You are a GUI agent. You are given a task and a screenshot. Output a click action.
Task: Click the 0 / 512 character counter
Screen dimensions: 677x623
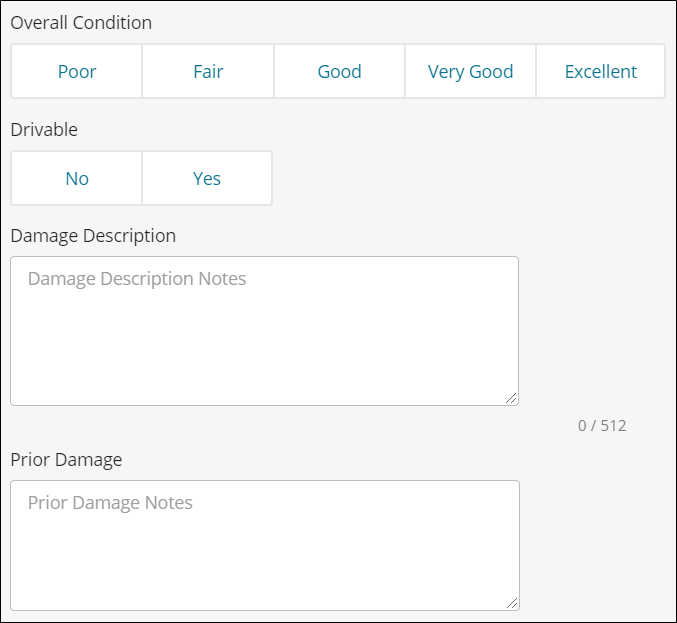click(602, 426)
